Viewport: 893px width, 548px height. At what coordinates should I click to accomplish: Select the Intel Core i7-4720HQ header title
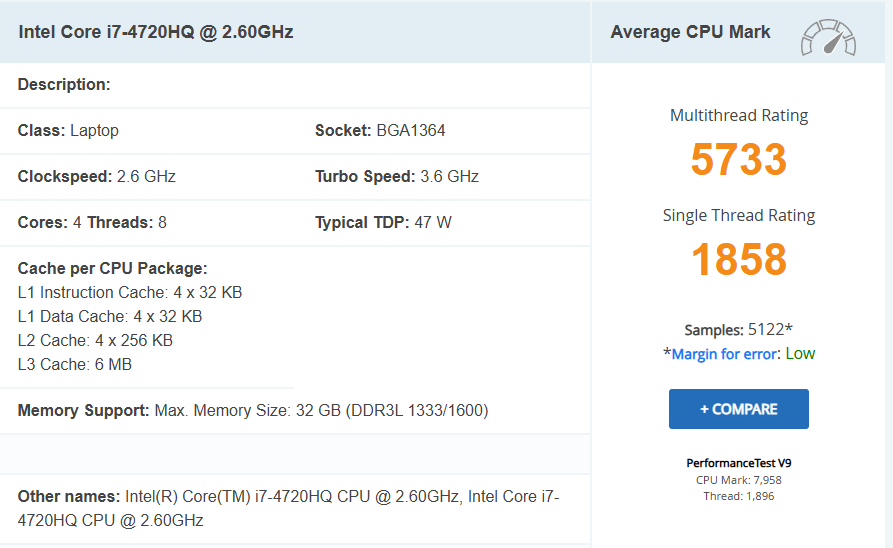(156, 32)
